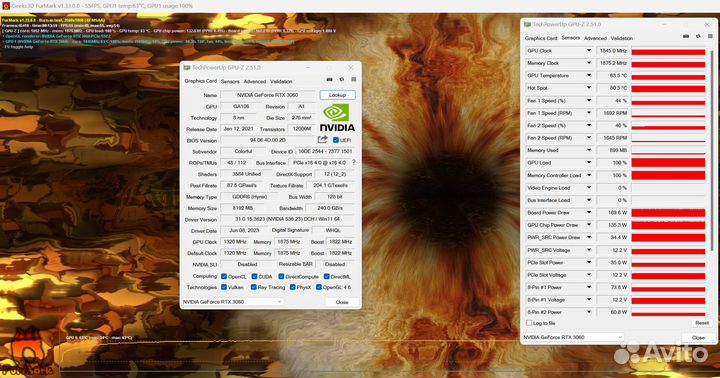Click Memory Used value 899 MB
The height and width of the screenshot is (378, 720).
point(613,150)
